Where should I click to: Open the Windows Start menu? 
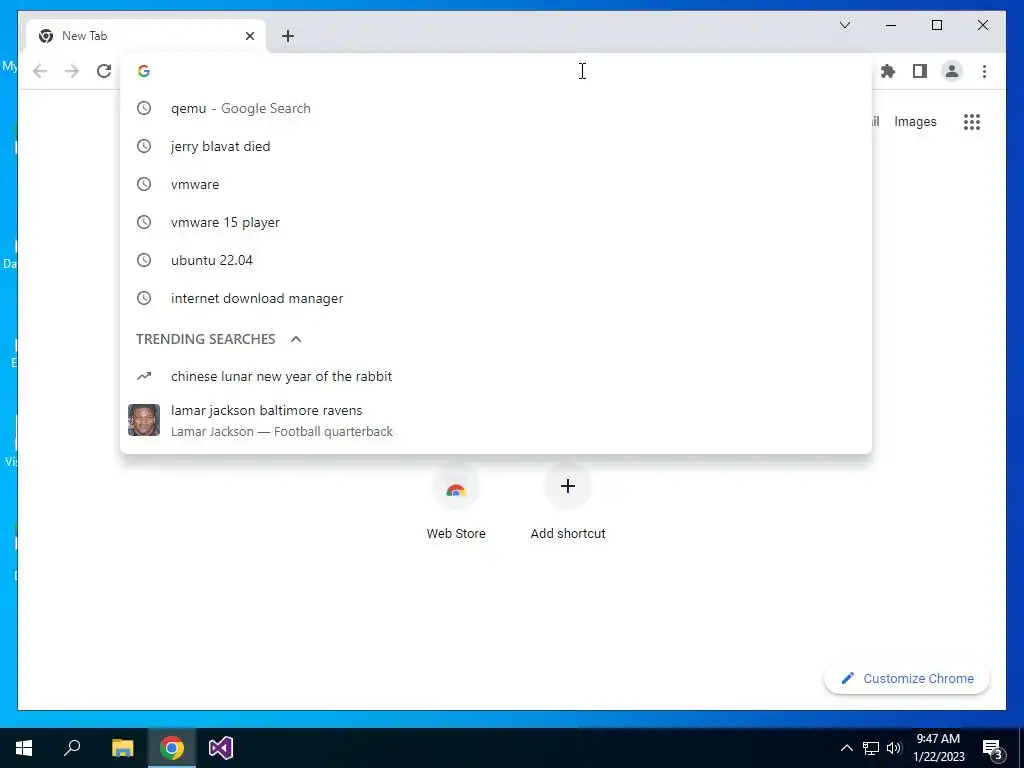24,748
